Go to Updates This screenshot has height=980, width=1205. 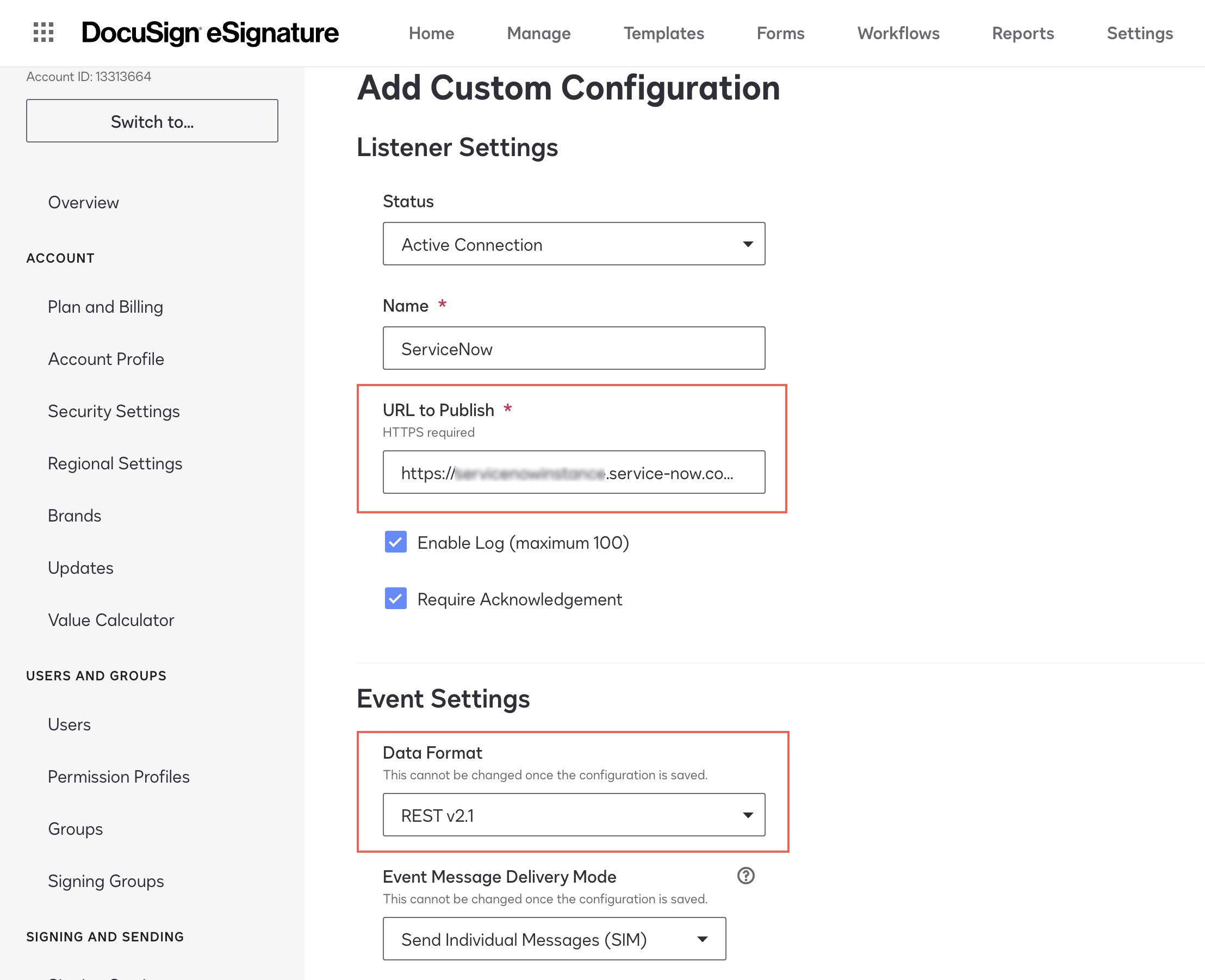(x=80, y=567)
